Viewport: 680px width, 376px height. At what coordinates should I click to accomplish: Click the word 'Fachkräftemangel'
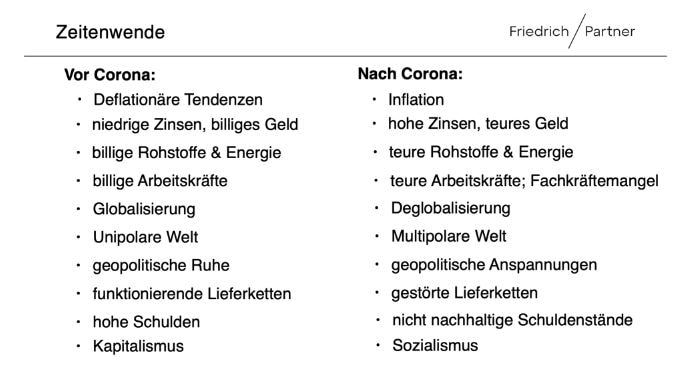pos(594,180)
